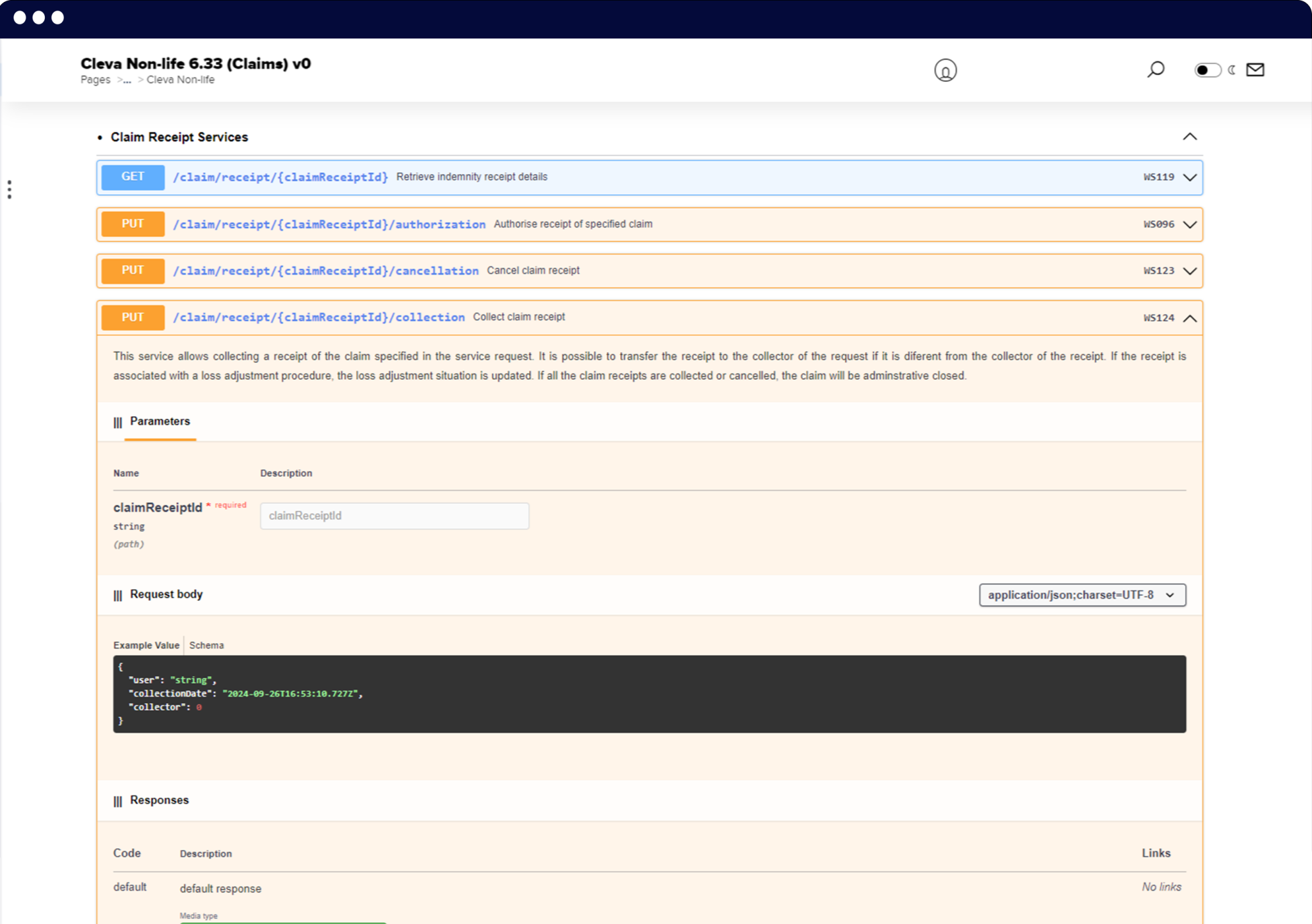
Task: Click the Pages breadcrumb link
Action: pyautogui.click(x=95, y=79)
